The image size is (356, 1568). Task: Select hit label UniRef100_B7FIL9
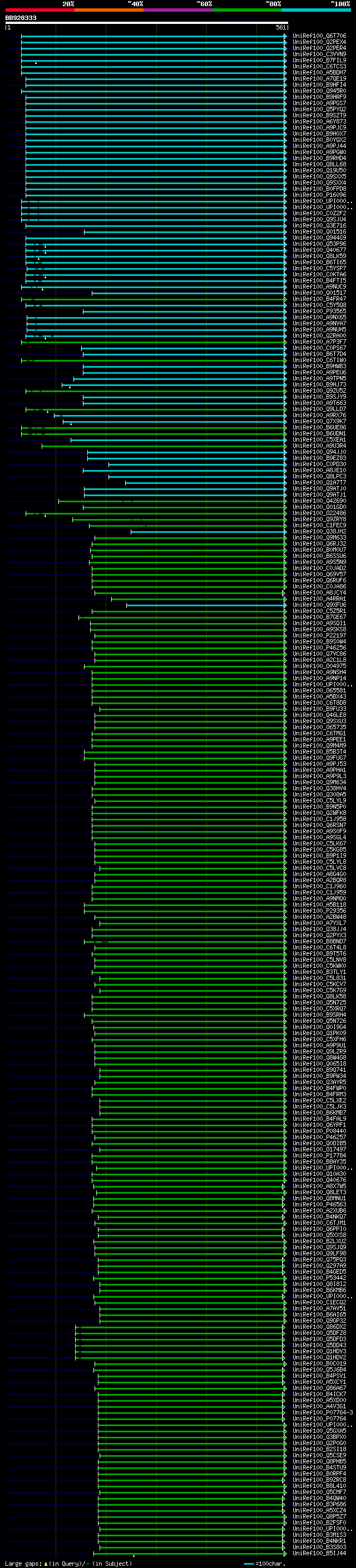pyautogui.click(x=319, y=60)
